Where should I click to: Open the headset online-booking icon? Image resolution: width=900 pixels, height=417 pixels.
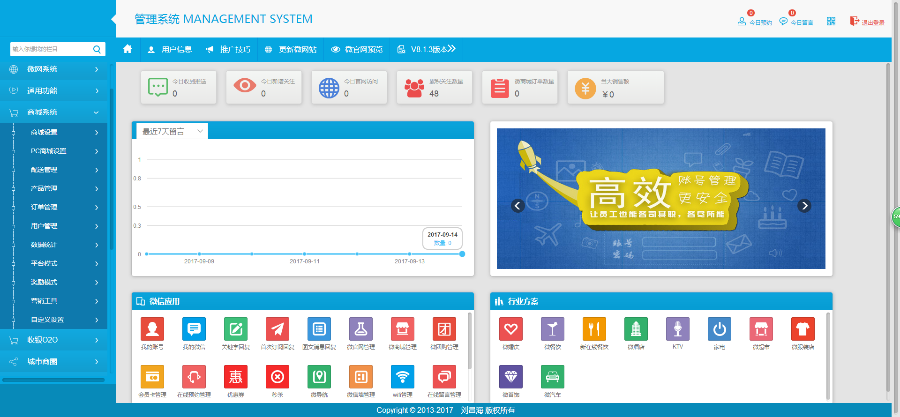point(193,377)
